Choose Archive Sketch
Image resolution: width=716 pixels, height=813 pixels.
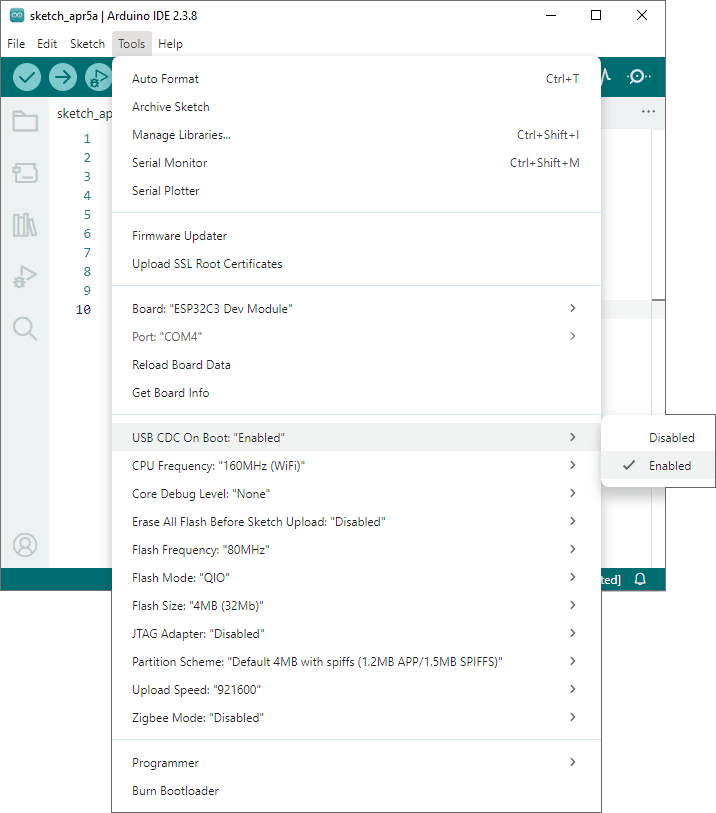356,107
